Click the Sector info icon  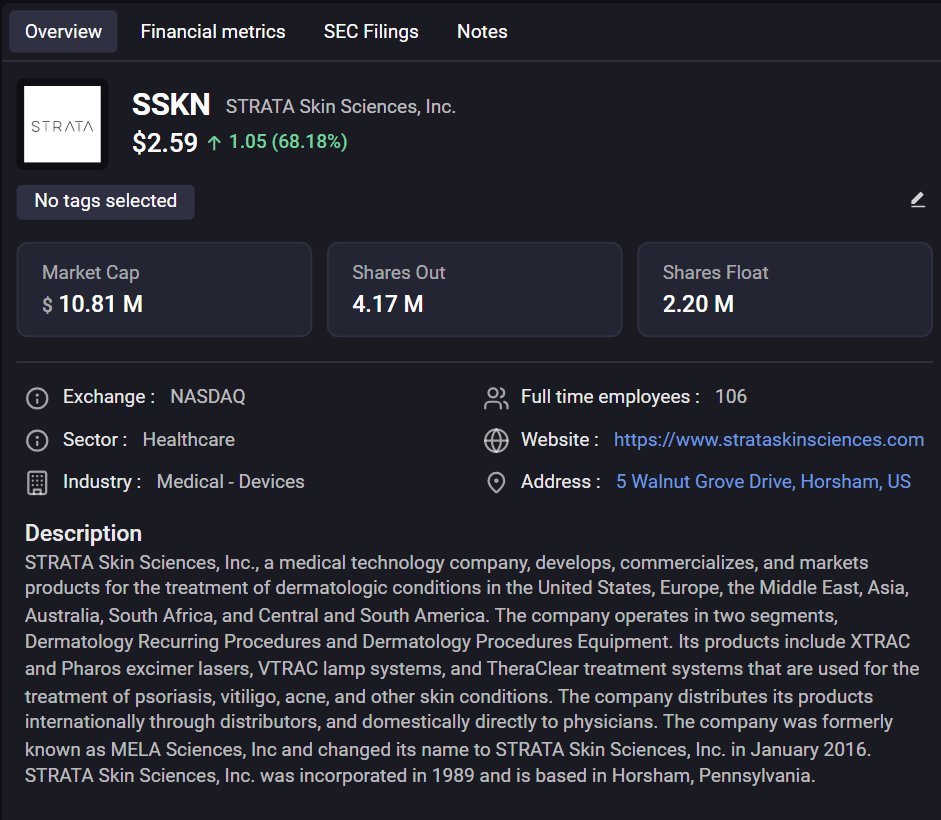(37, 441)
